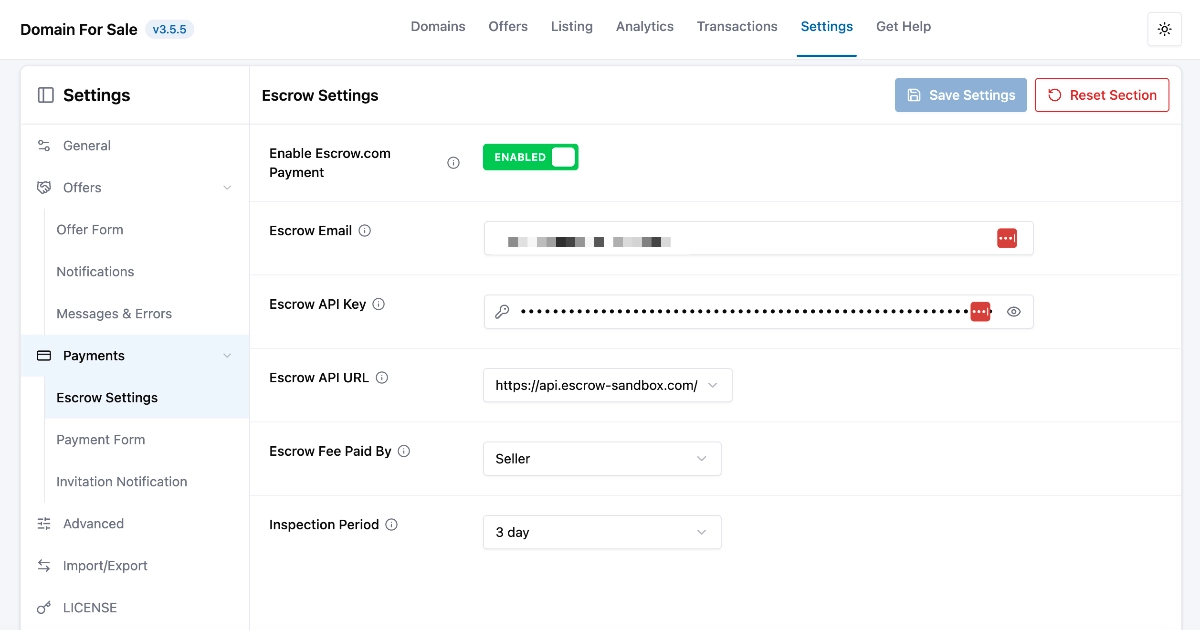Click into the Escrow API Key field

point(758,312)
